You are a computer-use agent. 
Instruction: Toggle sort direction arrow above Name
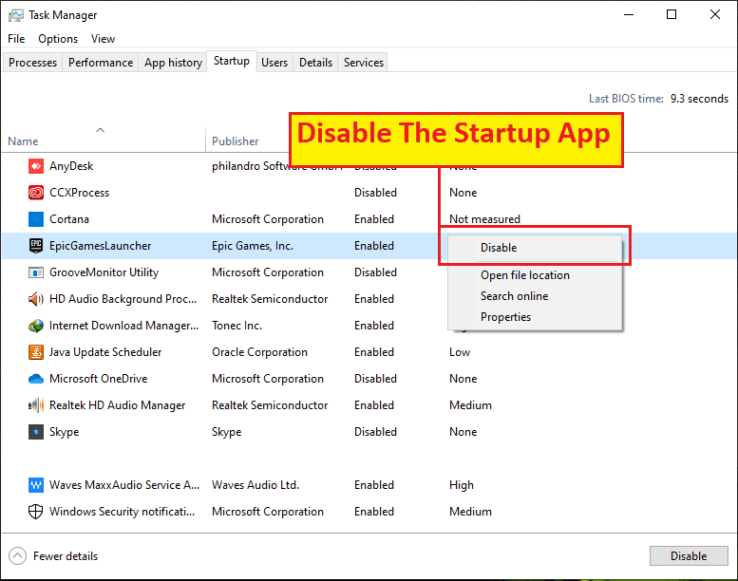100,130
